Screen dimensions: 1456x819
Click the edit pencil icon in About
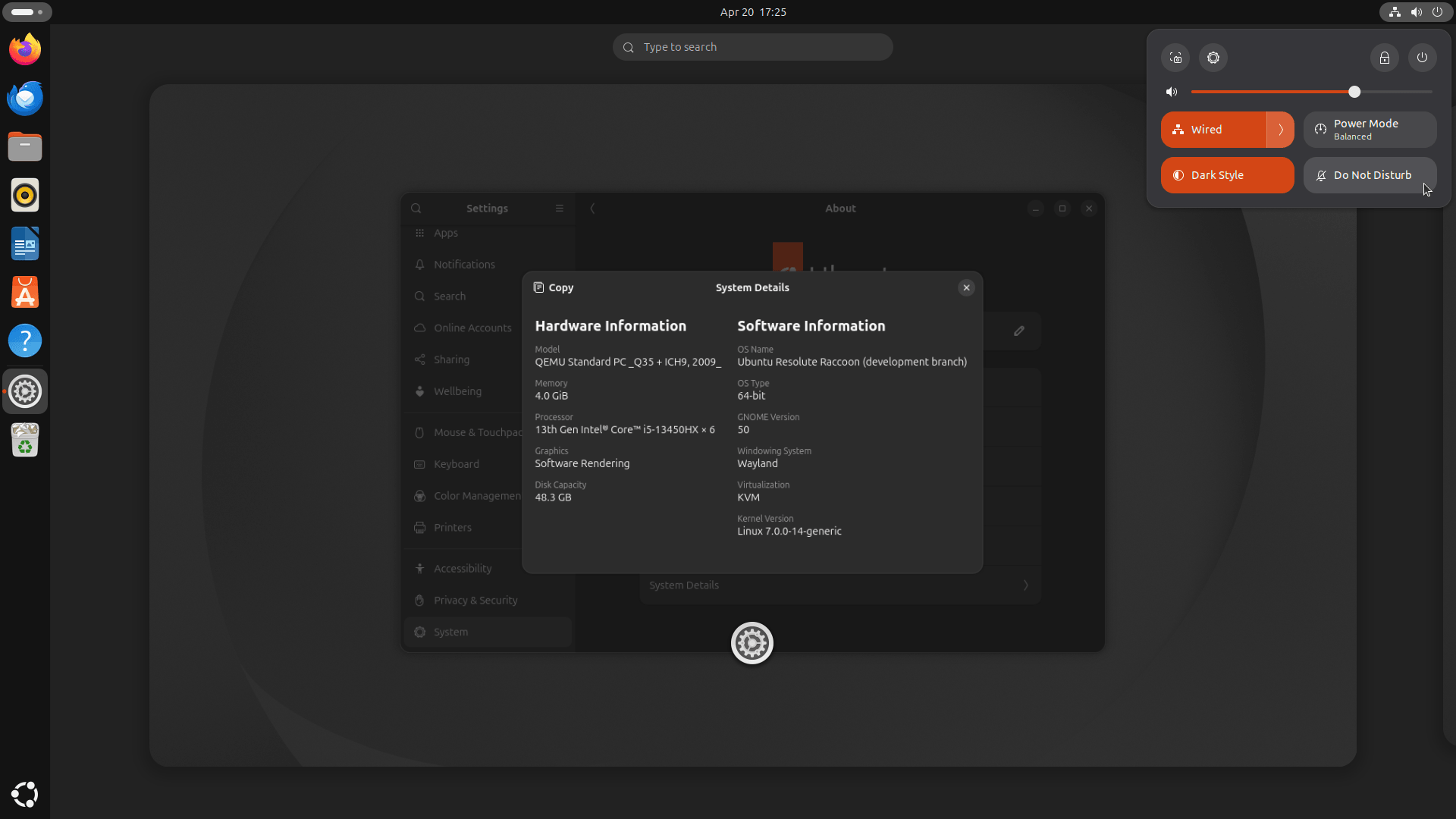tap(1018, 331)
